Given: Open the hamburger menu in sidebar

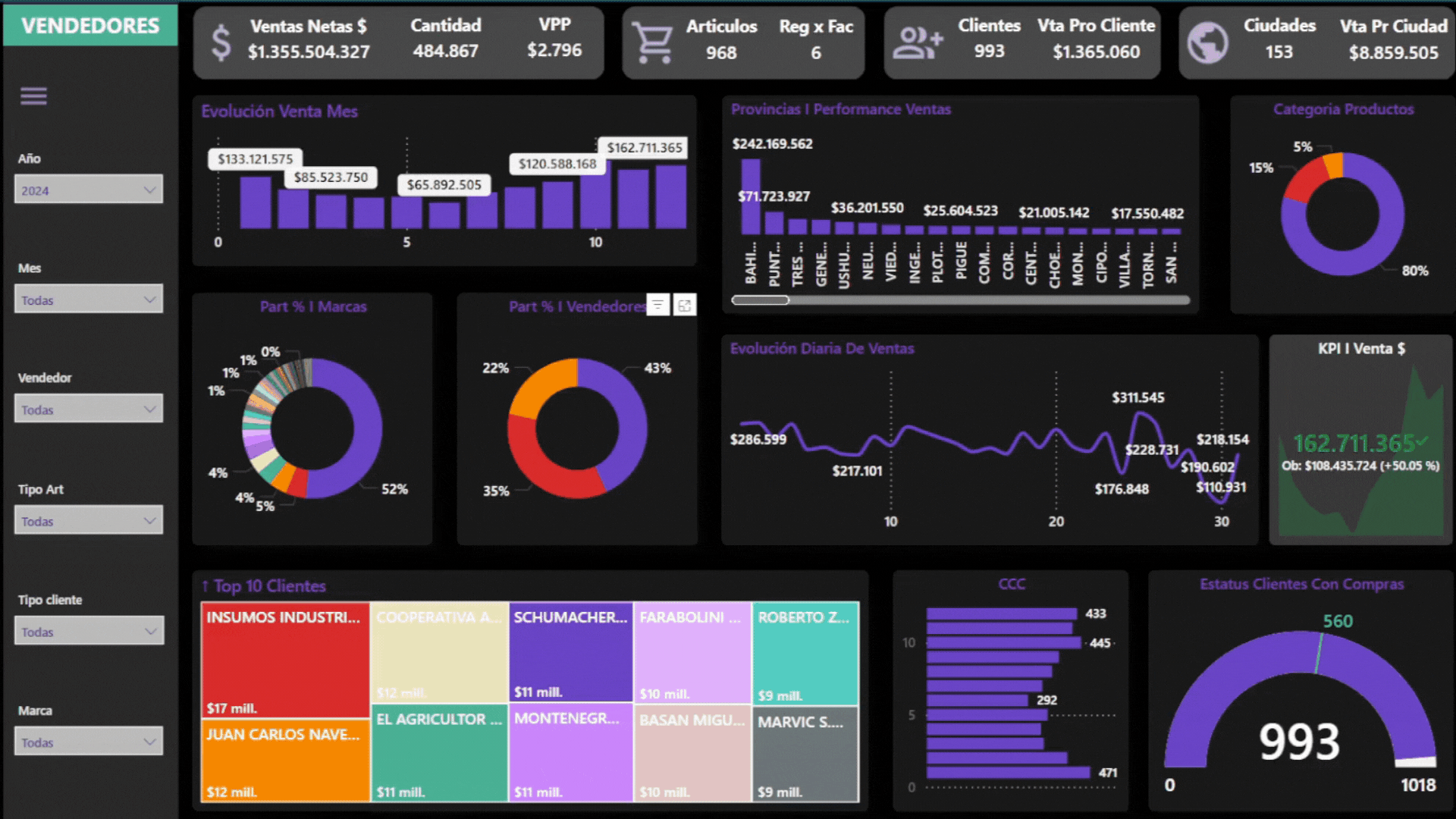Looking at the screenshot, I should (x=33, y=96).
